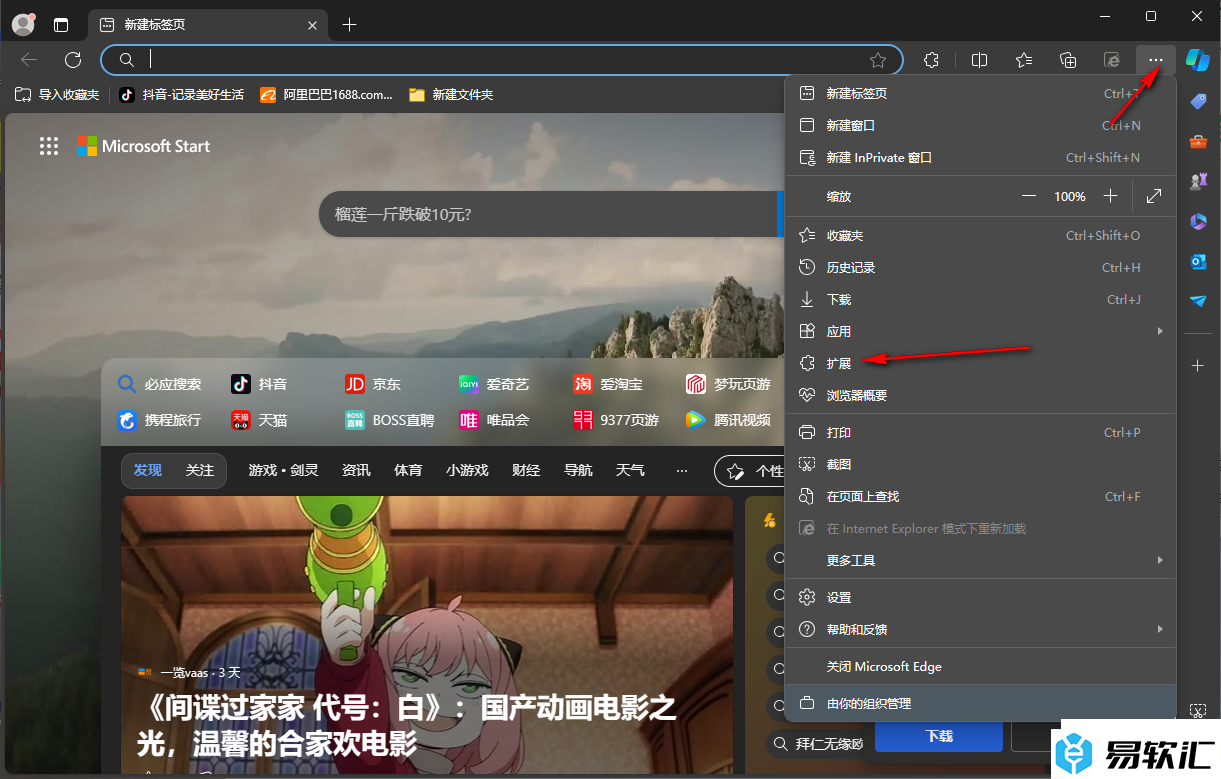Open the tab actions menu icon

tap(62, 24)
